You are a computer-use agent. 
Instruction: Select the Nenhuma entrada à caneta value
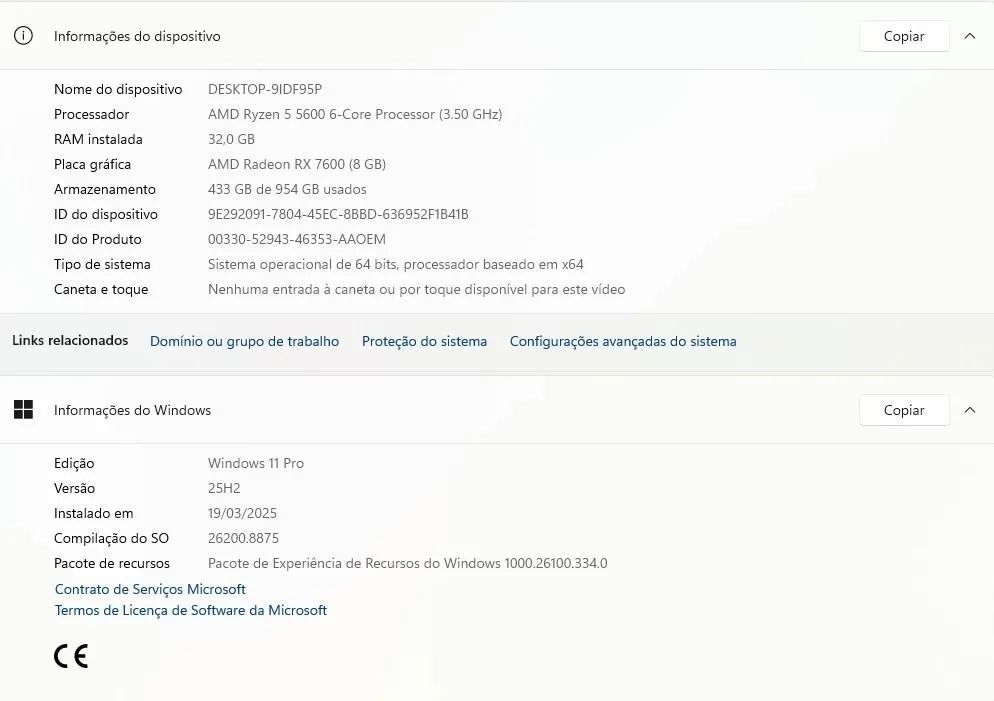(x=416, y=290)
